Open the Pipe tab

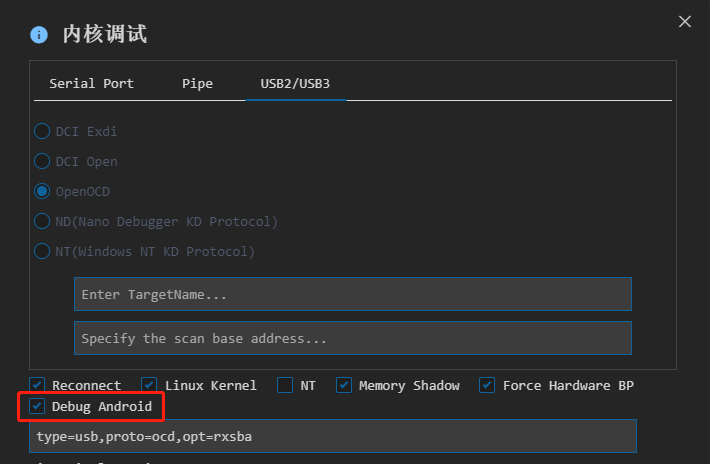click(x=197, y=84)
